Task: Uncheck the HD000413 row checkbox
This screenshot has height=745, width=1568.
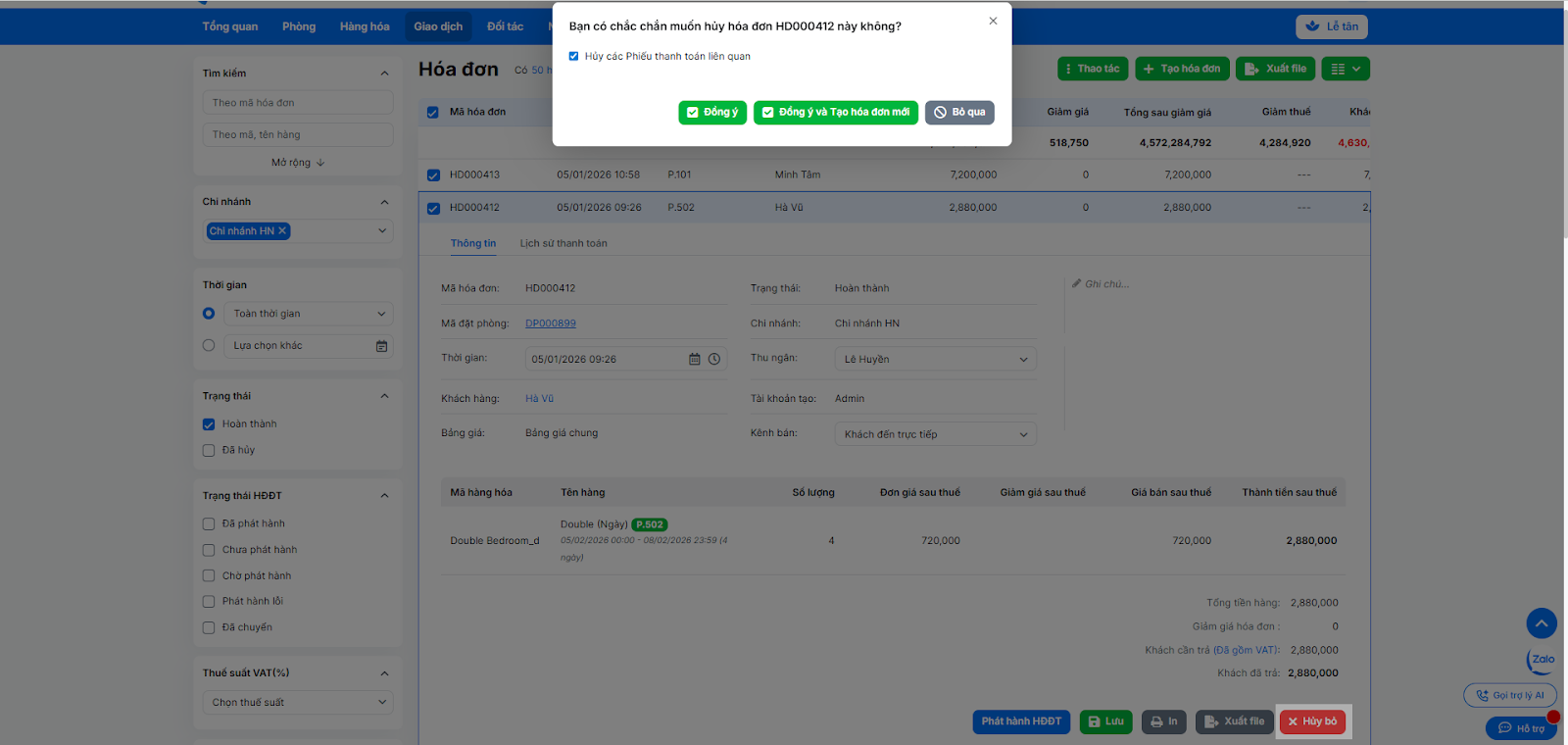Action: 433,175
